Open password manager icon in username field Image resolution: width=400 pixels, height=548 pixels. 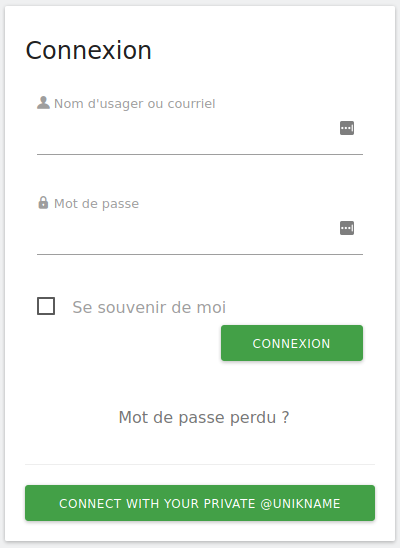[347, 128]
